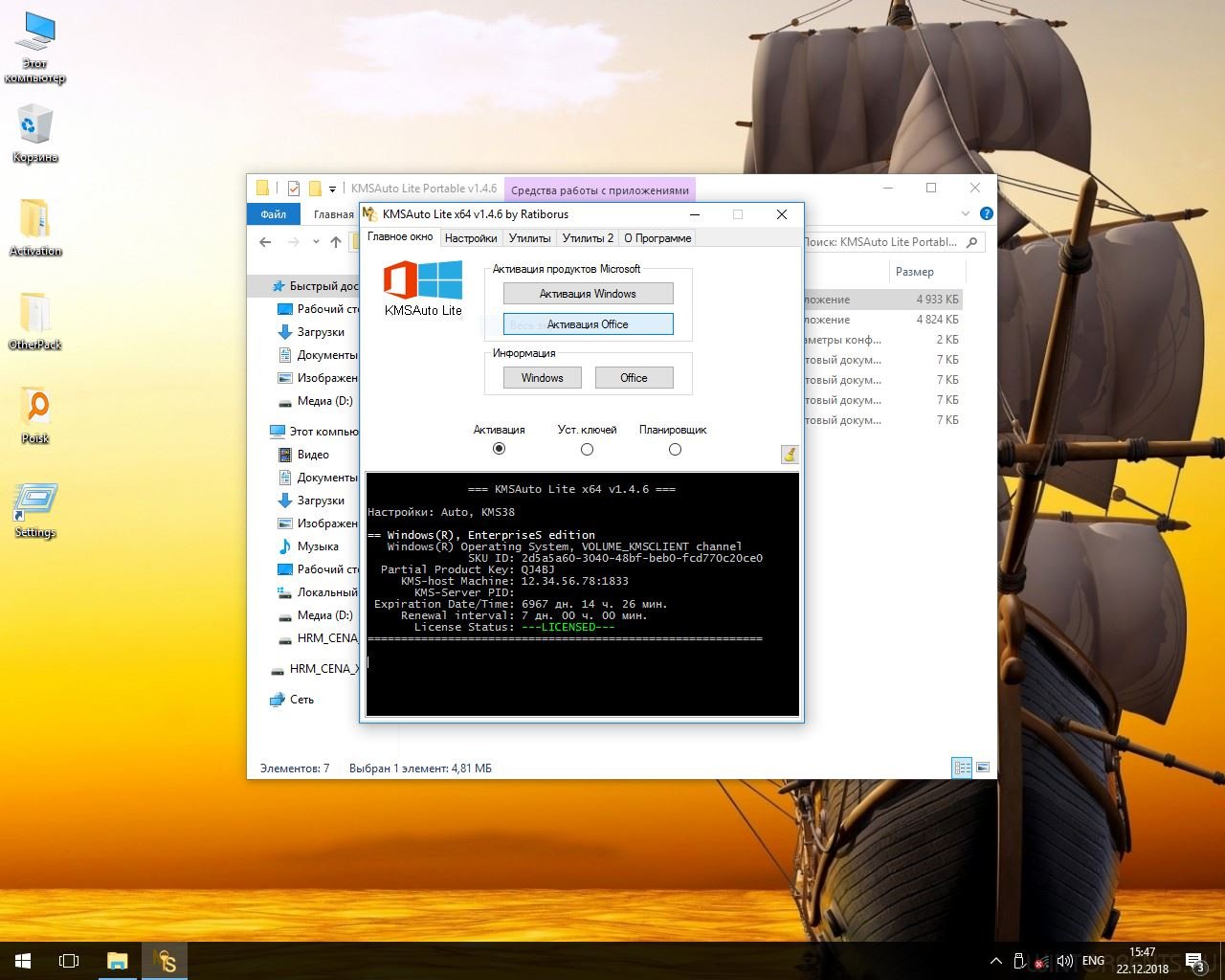This screenshot has height=980, width=1225.
Task: Select the Планировщик radio button
Action: point(675,449)
